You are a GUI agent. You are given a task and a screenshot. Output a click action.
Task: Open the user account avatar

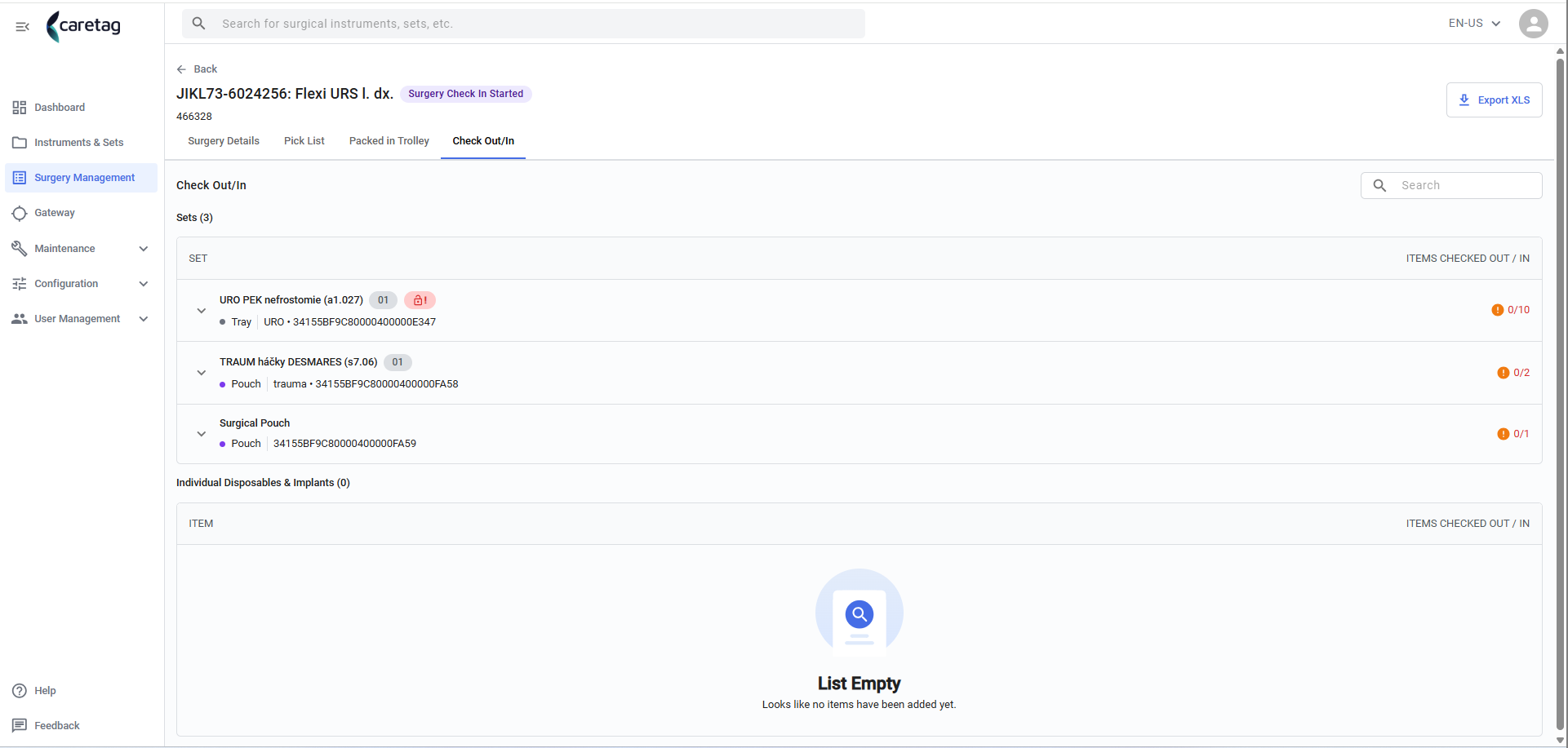point(1533,24)
